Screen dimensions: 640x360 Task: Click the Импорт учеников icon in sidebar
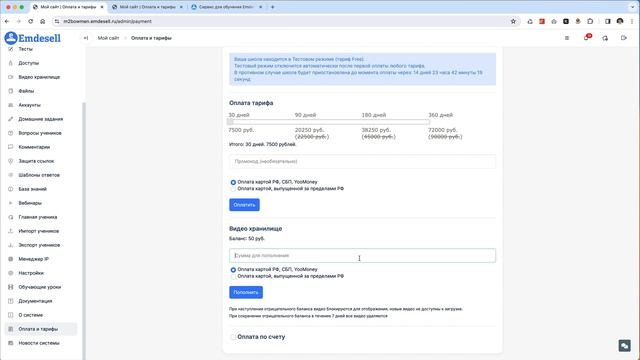(11, 231)
